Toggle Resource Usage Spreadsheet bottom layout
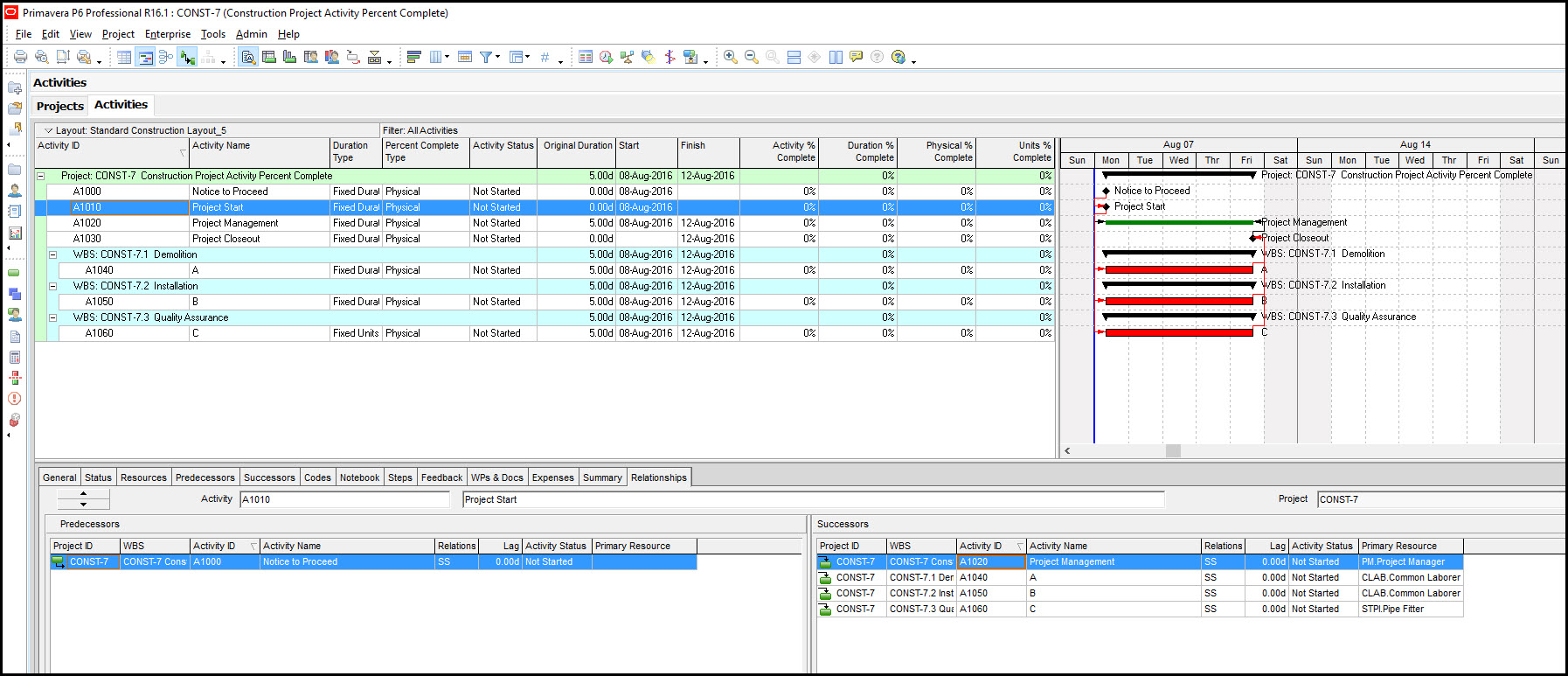Screen dimensions: 1568x676 (311, 57)
